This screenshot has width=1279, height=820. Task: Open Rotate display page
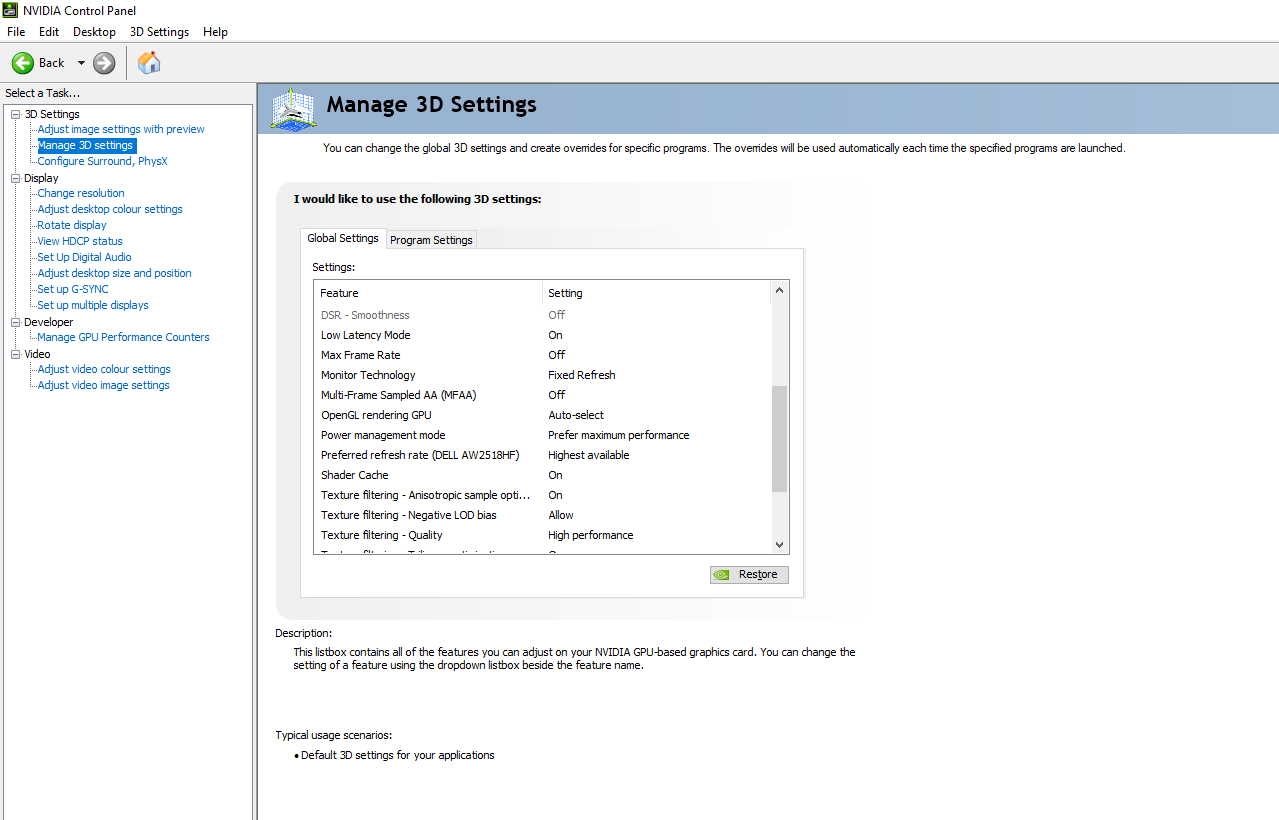72,225
